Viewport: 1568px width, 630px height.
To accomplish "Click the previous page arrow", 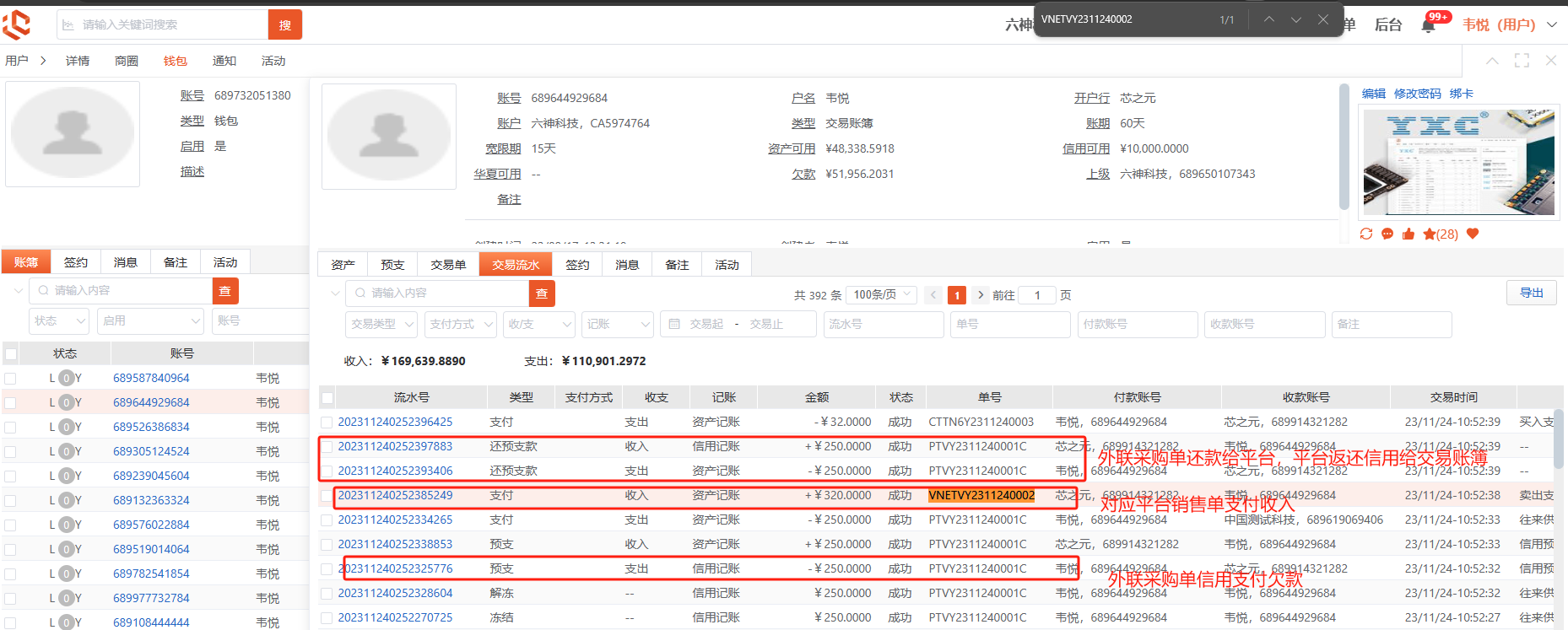I will (x=933, y=295).
